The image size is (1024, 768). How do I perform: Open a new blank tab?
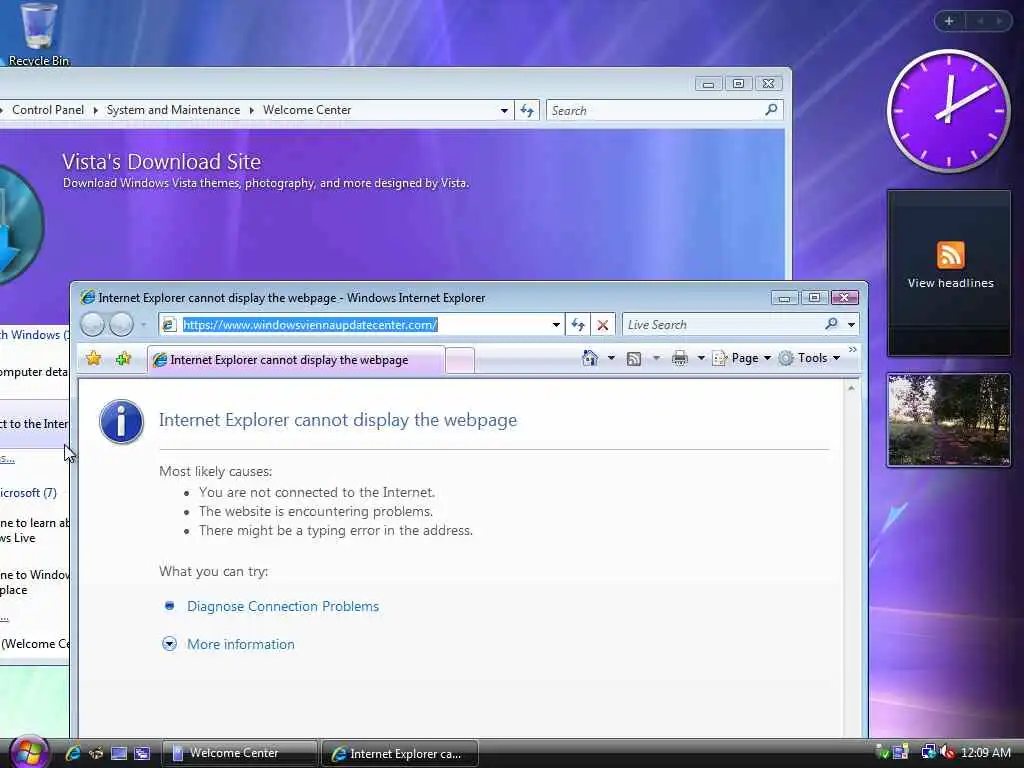pyautogui.click(x=460, y=360)
